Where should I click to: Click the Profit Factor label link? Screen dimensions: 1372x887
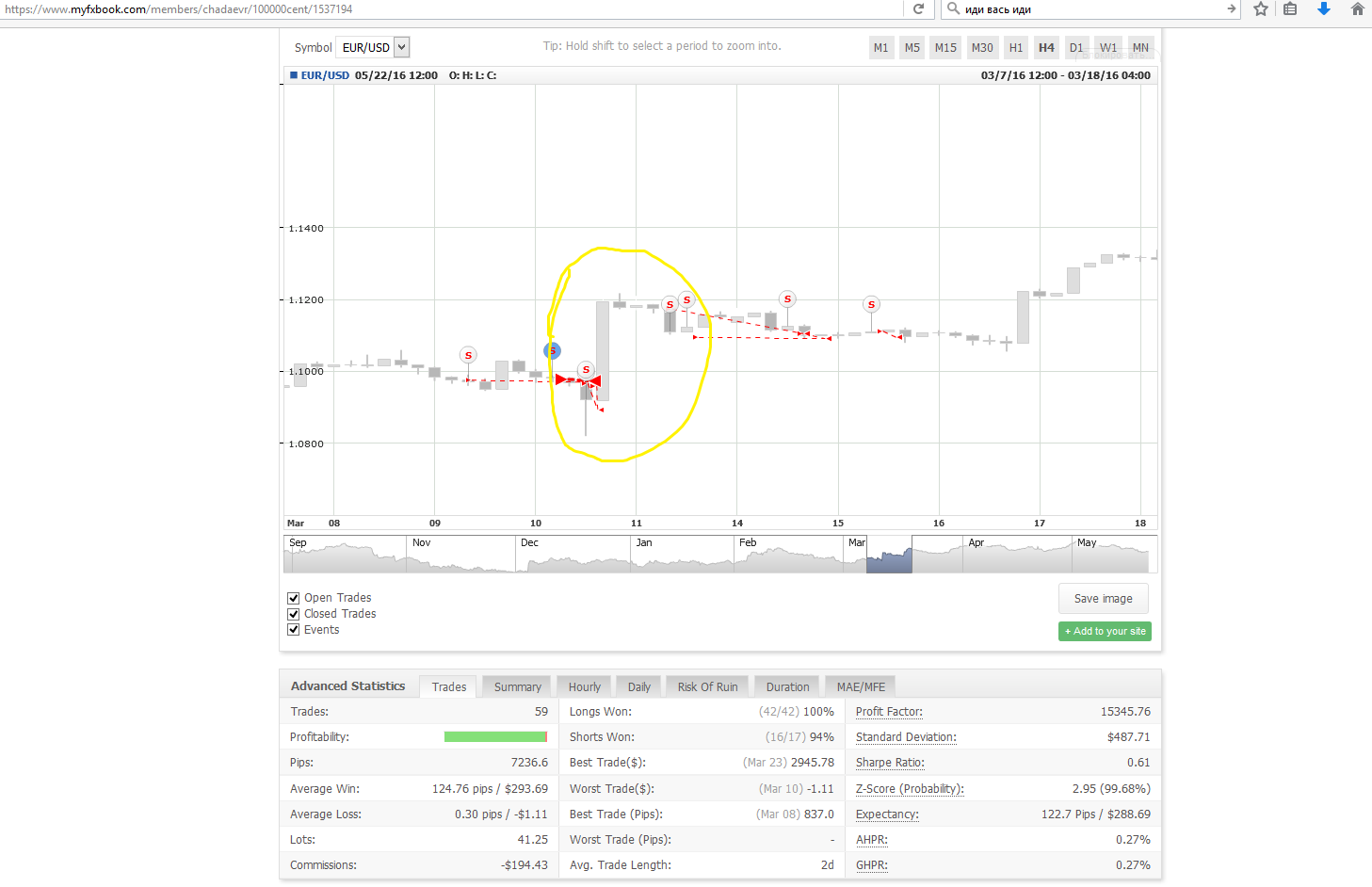pyautogui.click(x=889, y=712)
